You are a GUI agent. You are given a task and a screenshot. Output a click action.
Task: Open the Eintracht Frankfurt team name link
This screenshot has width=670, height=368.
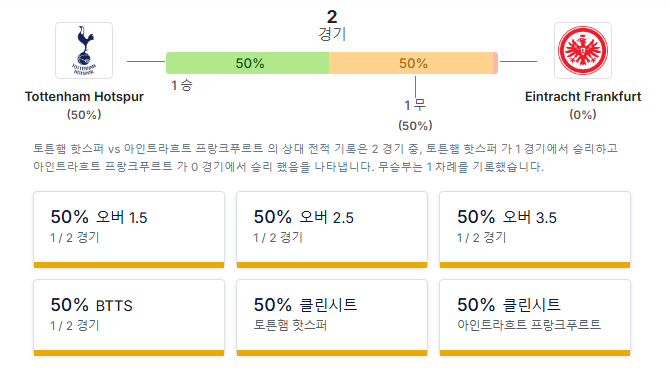coord(583,97)
